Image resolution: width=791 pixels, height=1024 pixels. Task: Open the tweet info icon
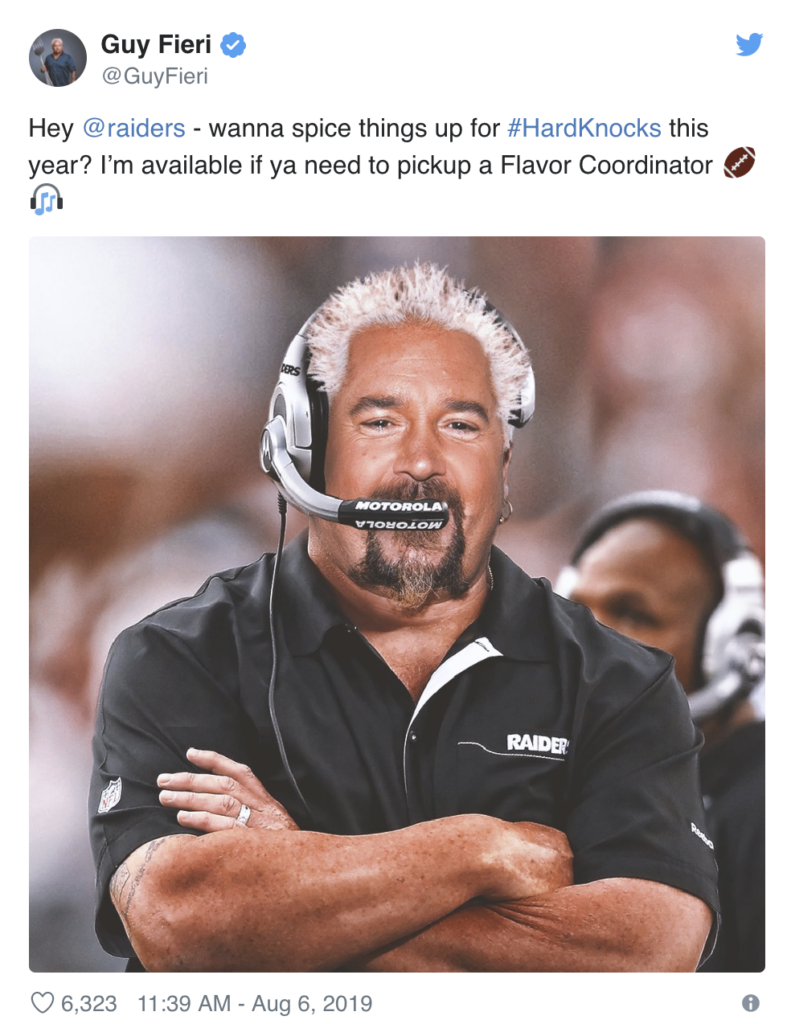pyautogui.click(x=751, y=1002)
